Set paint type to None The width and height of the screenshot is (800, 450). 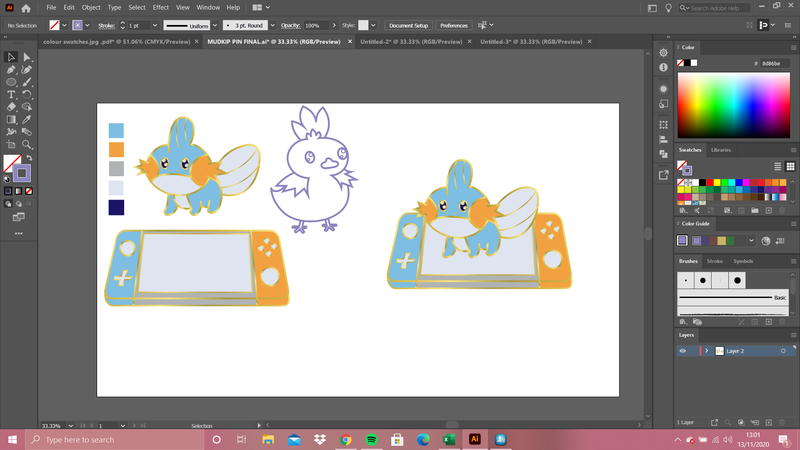(29, 191)
